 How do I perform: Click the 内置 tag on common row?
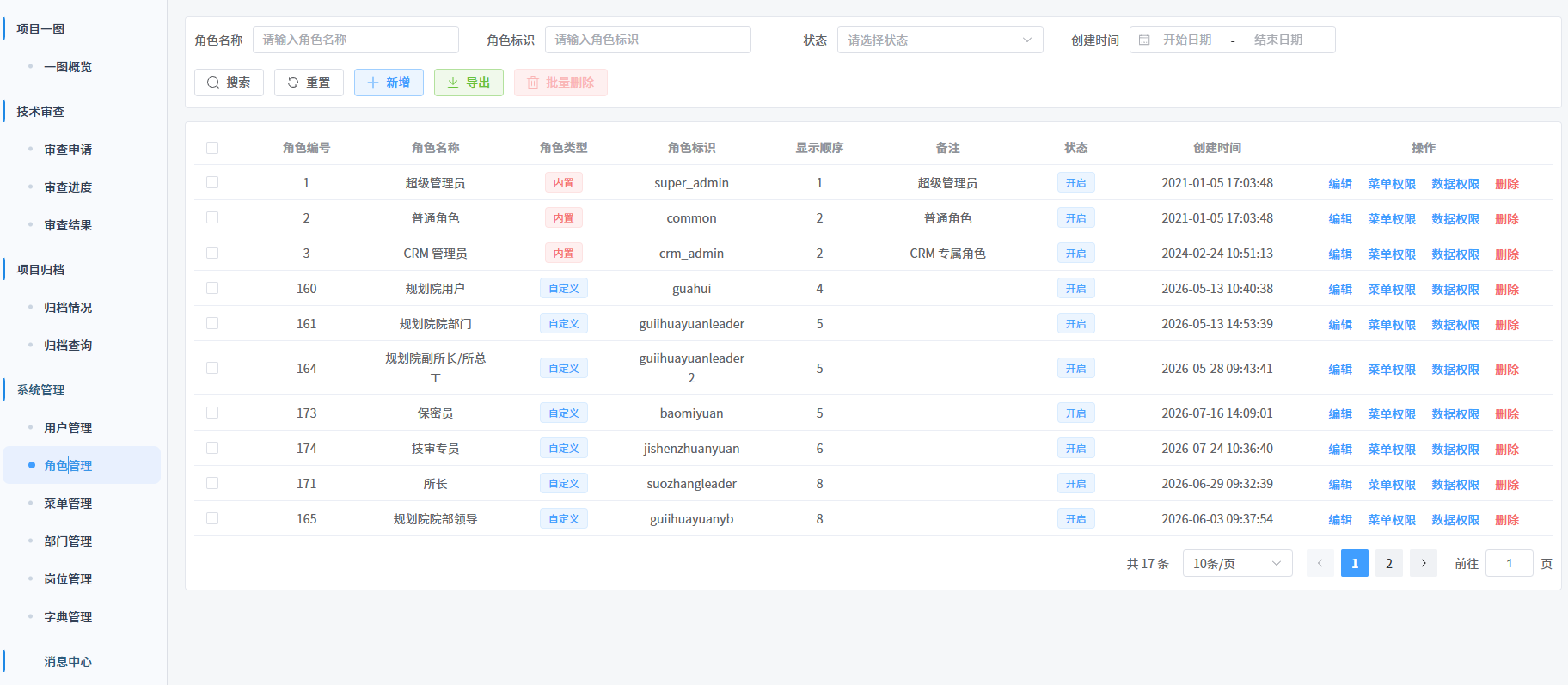coord(563,217)
